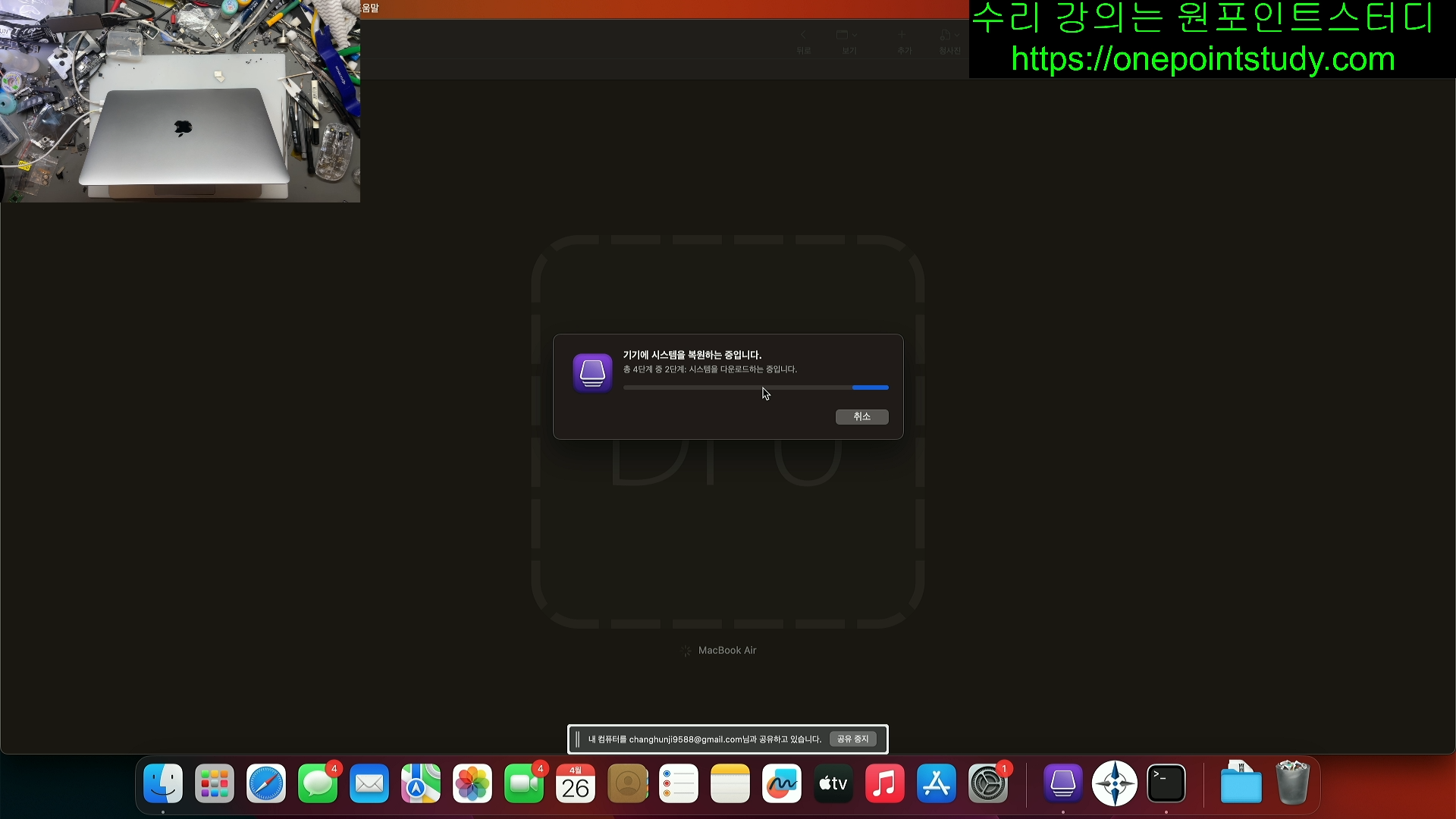
Task: Launch Safari from the Dock
Action: tap(266, 783)
